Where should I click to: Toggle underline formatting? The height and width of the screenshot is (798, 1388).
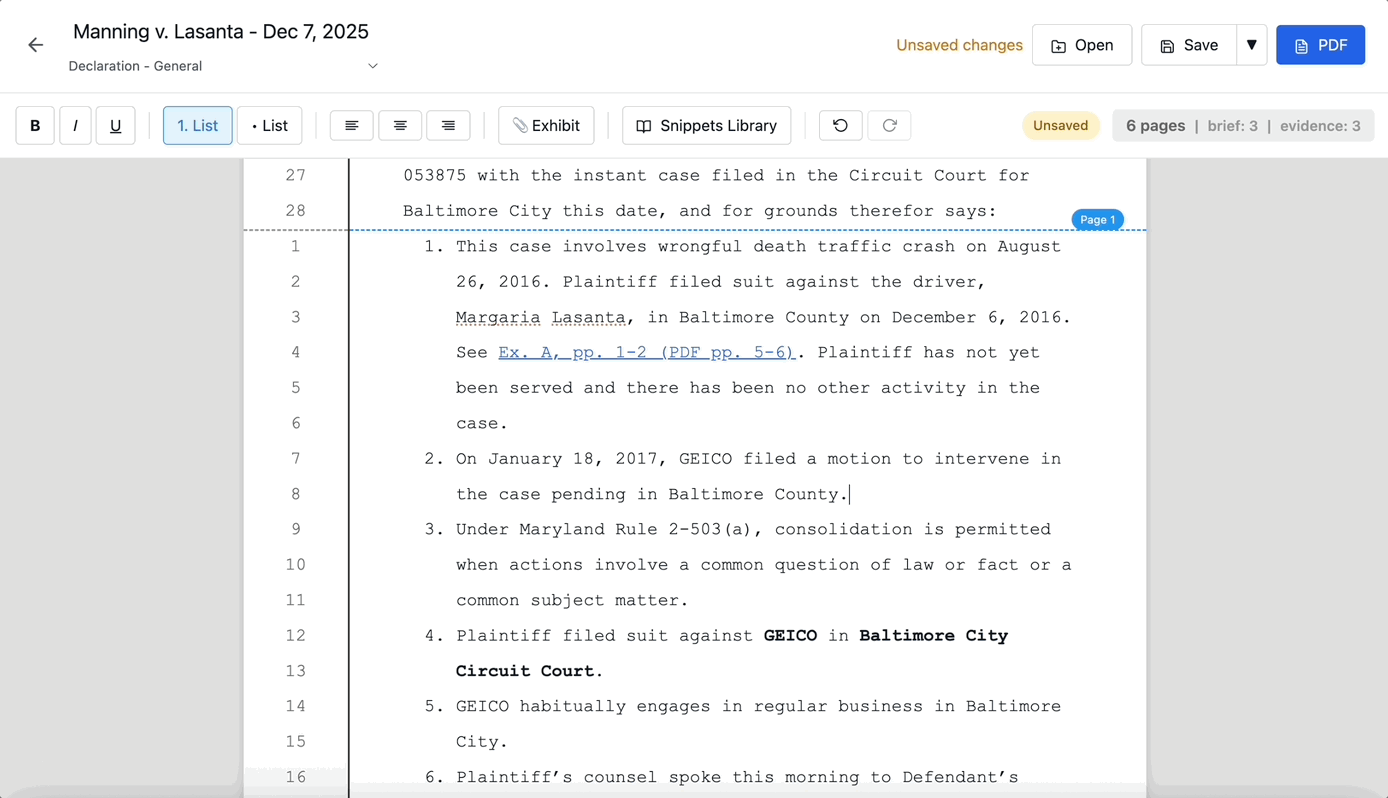[115, 125]
